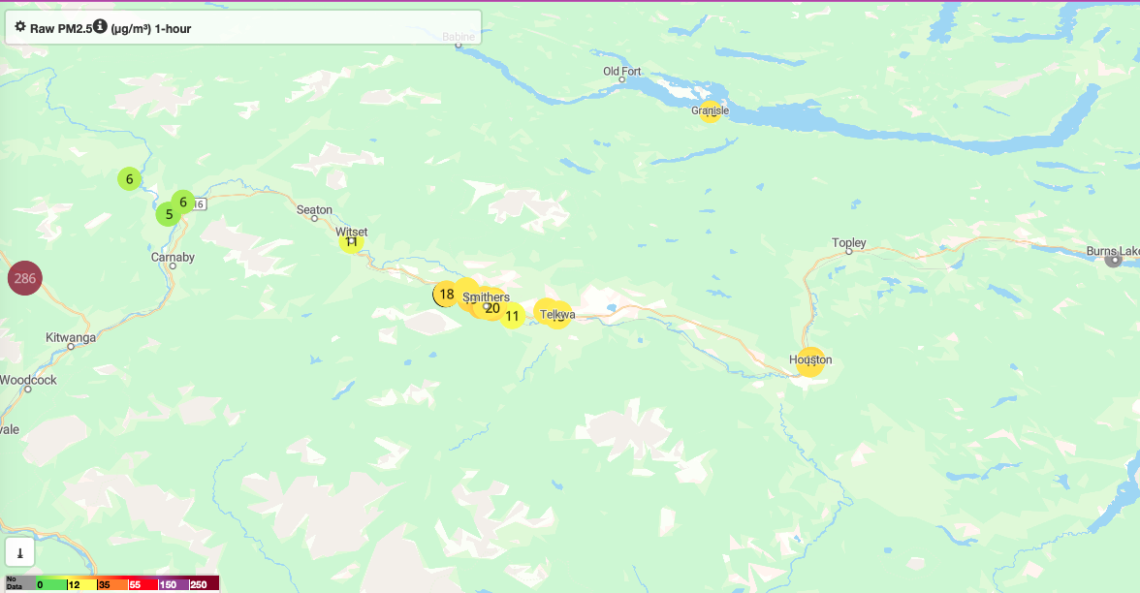Click the Smithers town label
Screen dimensions: 1140x593
pos(486,296)
